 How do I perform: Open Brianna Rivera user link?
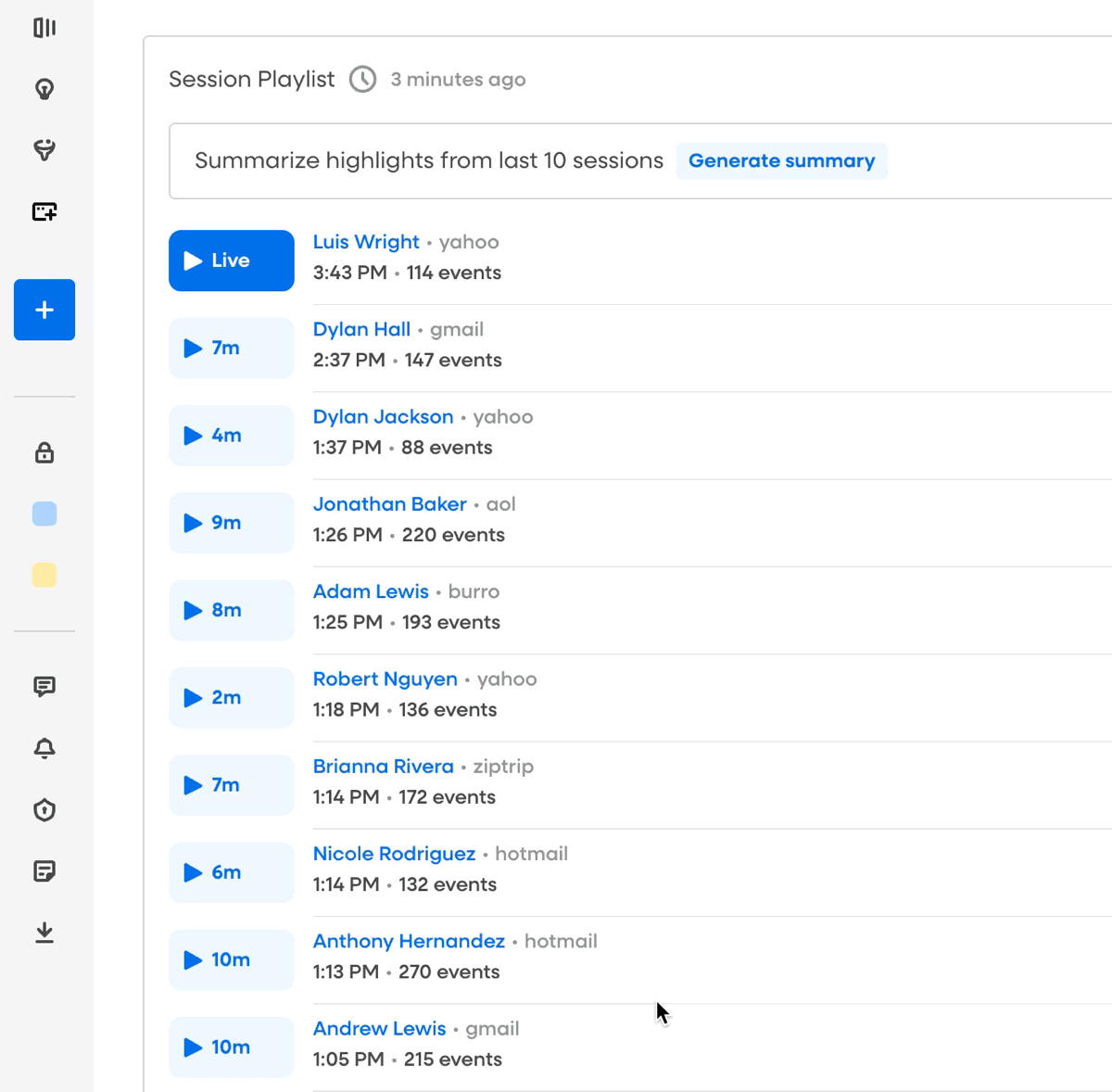tap(383, 767)
